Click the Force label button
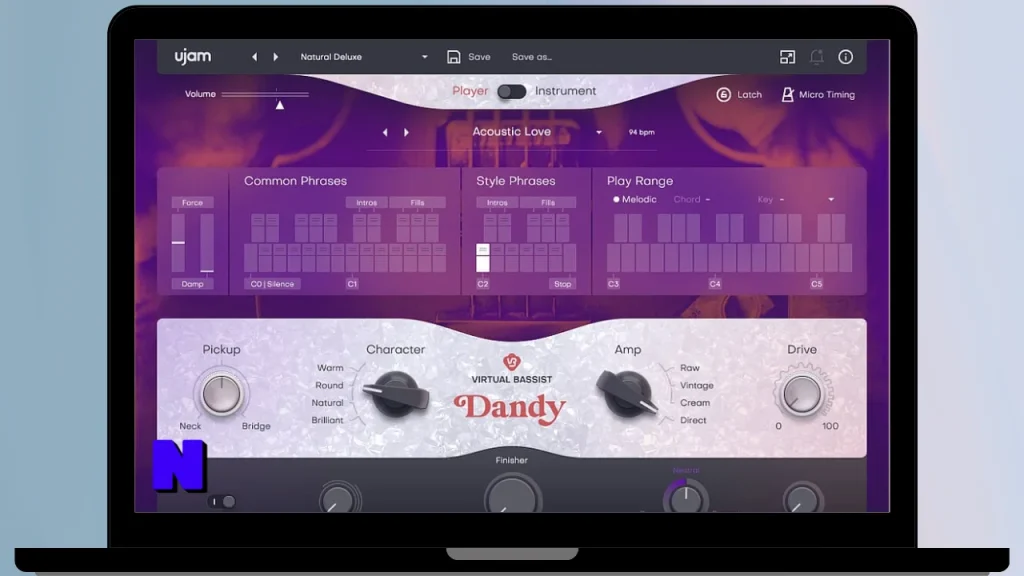The image size is (1024, 576). pos(192,202)
